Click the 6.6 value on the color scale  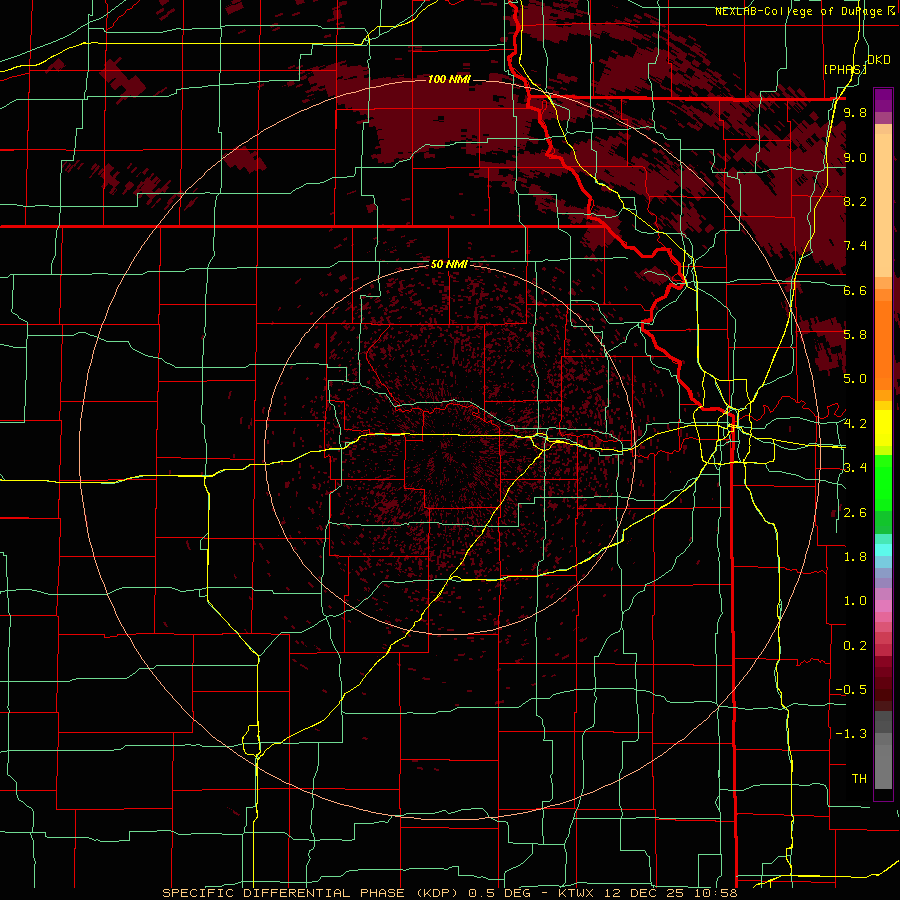[855, 291]
